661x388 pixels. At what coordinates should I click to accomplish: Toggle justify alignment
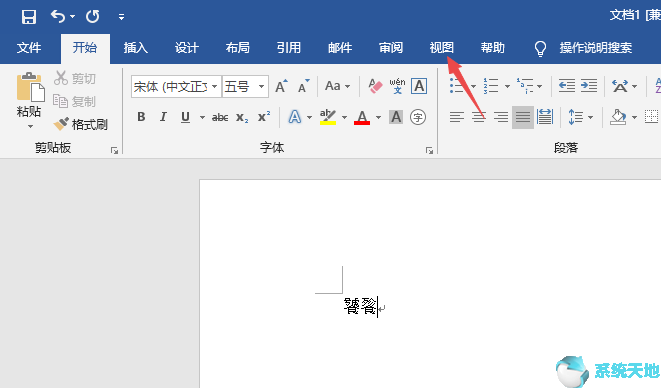click(x=523, y=117)
